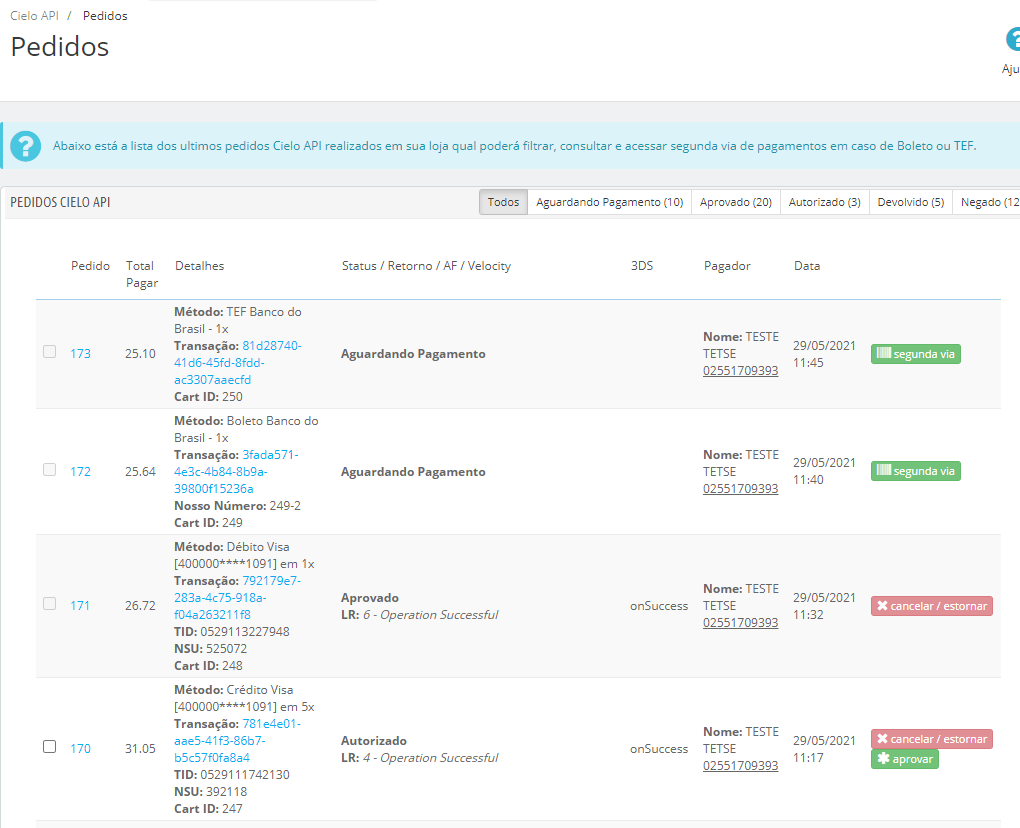This screenshot has height=828, width=1020.
Task: Click the Autorizado status of order 170
Action: 374,741
